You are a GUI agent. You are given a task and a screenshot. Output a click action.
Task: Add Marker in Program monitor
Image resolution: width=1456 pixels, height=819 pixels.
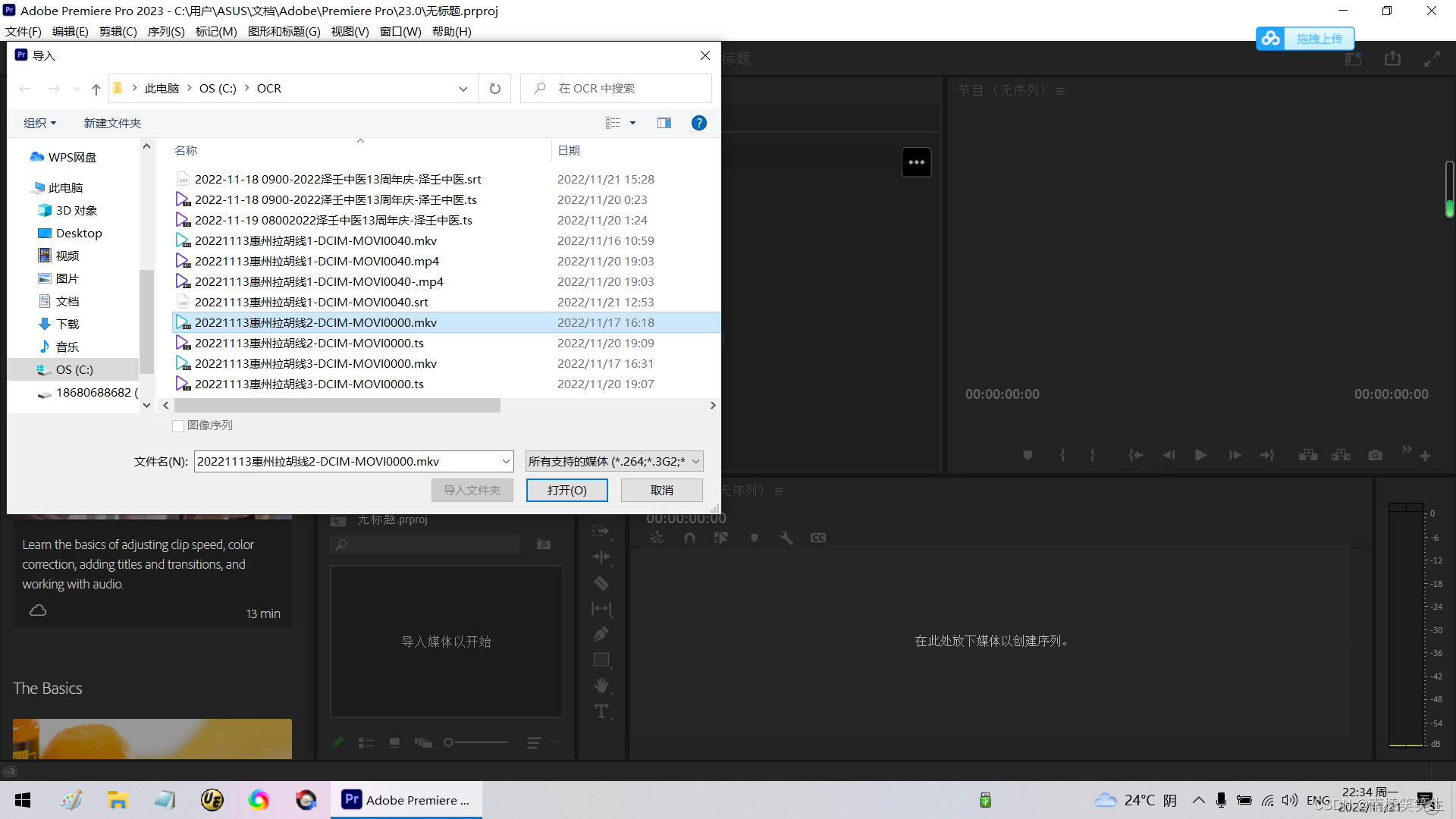click(x=1028, y=455)
